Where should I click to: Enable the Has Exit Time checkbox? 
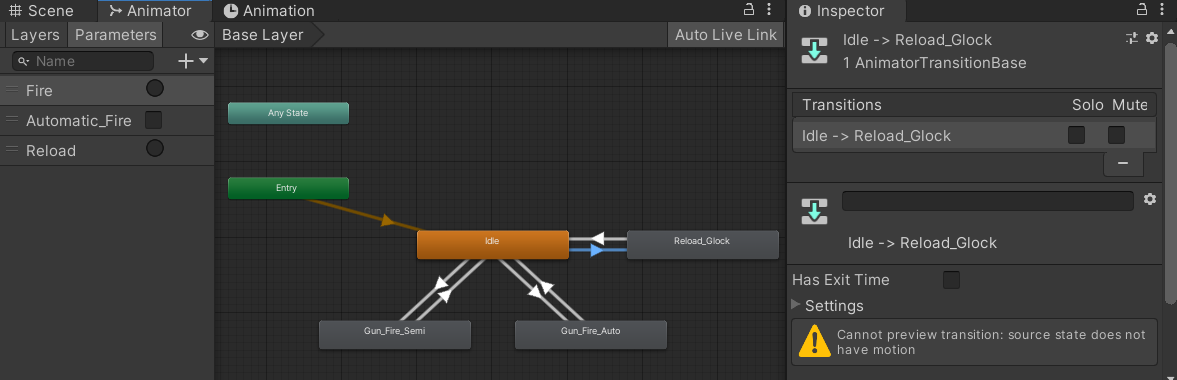(951, 280)
